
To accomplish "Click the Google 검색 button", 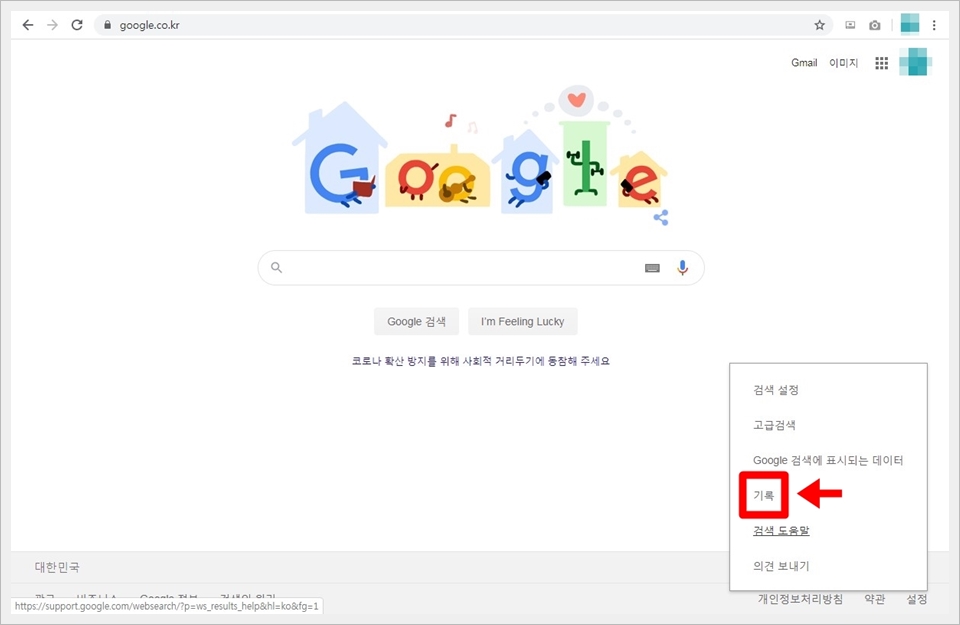I will (416, 321).
